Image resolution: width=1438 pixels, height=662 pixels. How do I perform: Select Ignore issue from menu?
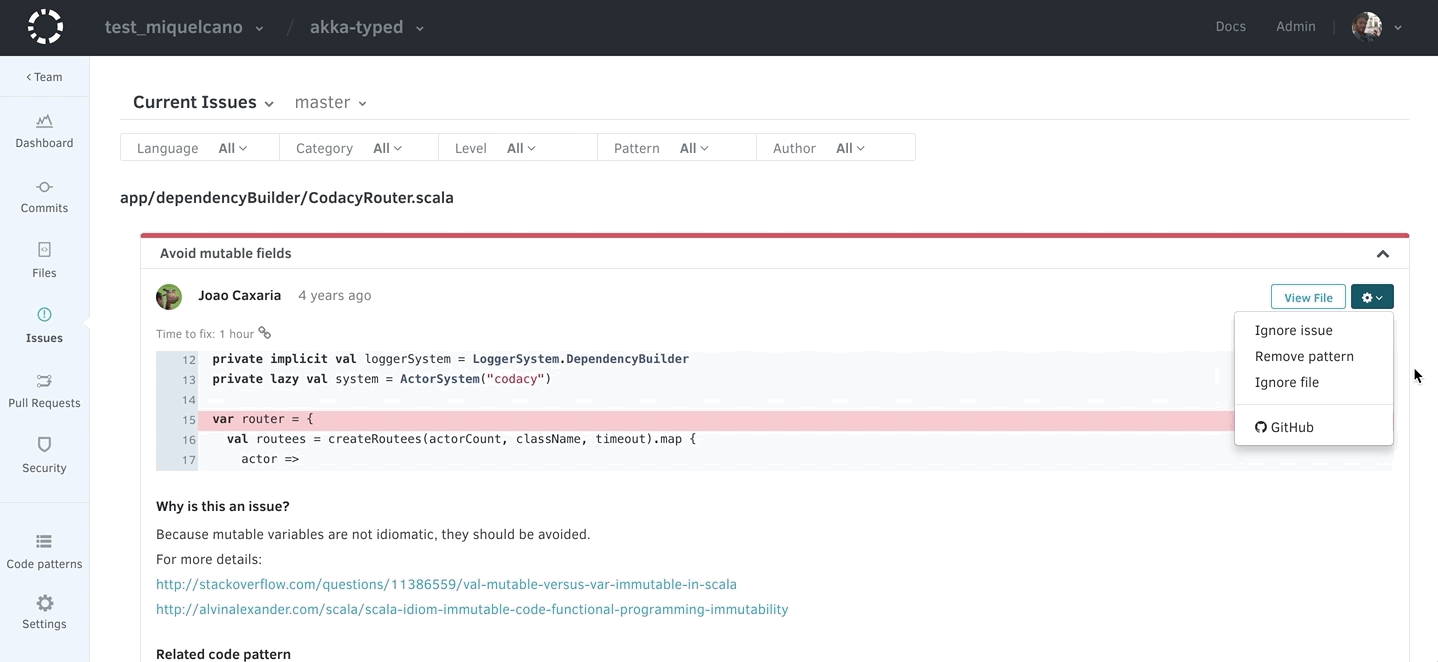click(x=1293, y=330)
